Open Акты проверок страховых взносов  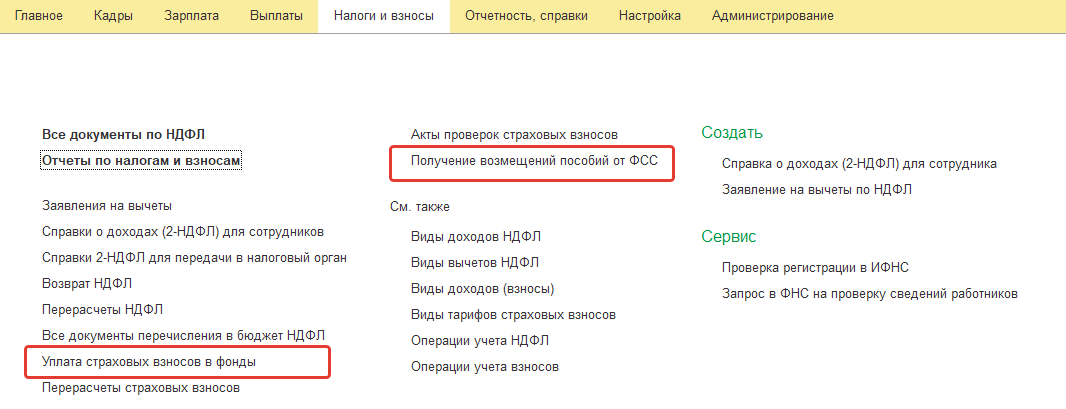[514, 135]
